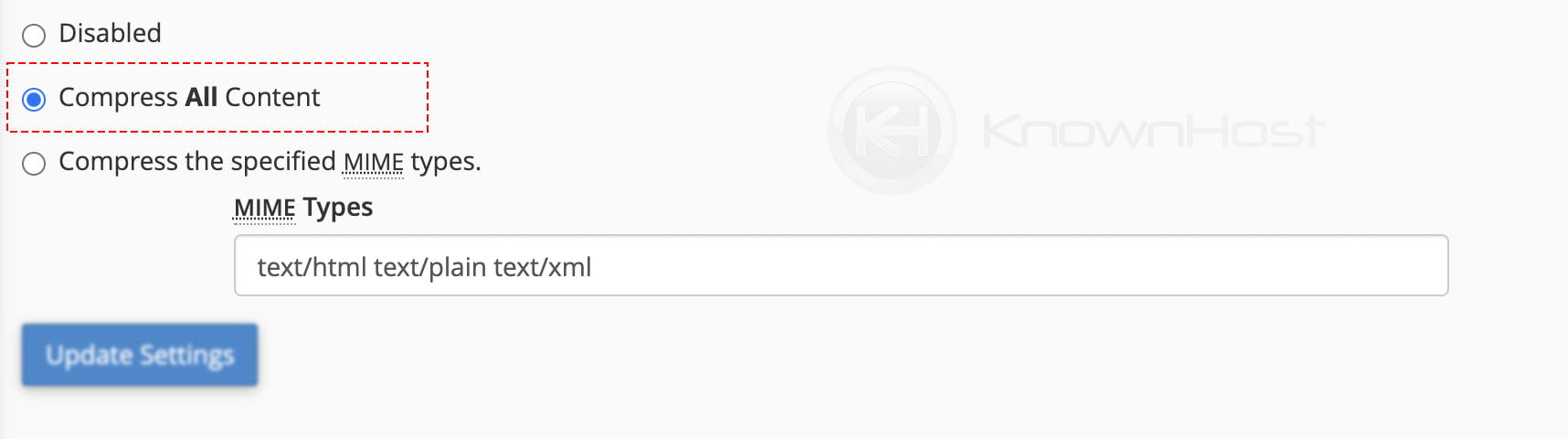Click the underlined MIME in Types heading
This screenshot has width=1568, height=439.
tap(264, 209)
